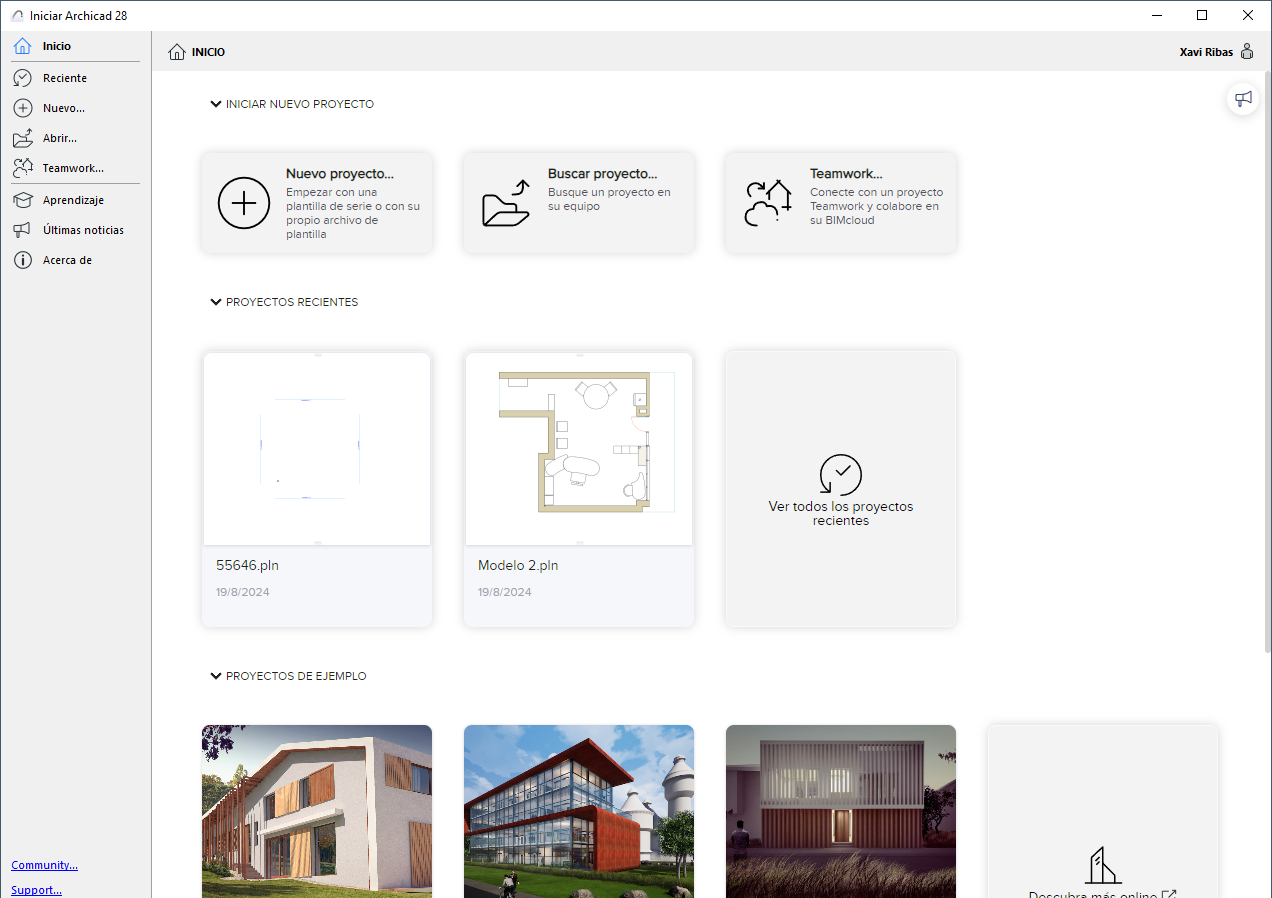Viewport: 1272px width, 898px height.
Task: Click the cloud house Teamwork card icon
Action: tap(768, 203)
